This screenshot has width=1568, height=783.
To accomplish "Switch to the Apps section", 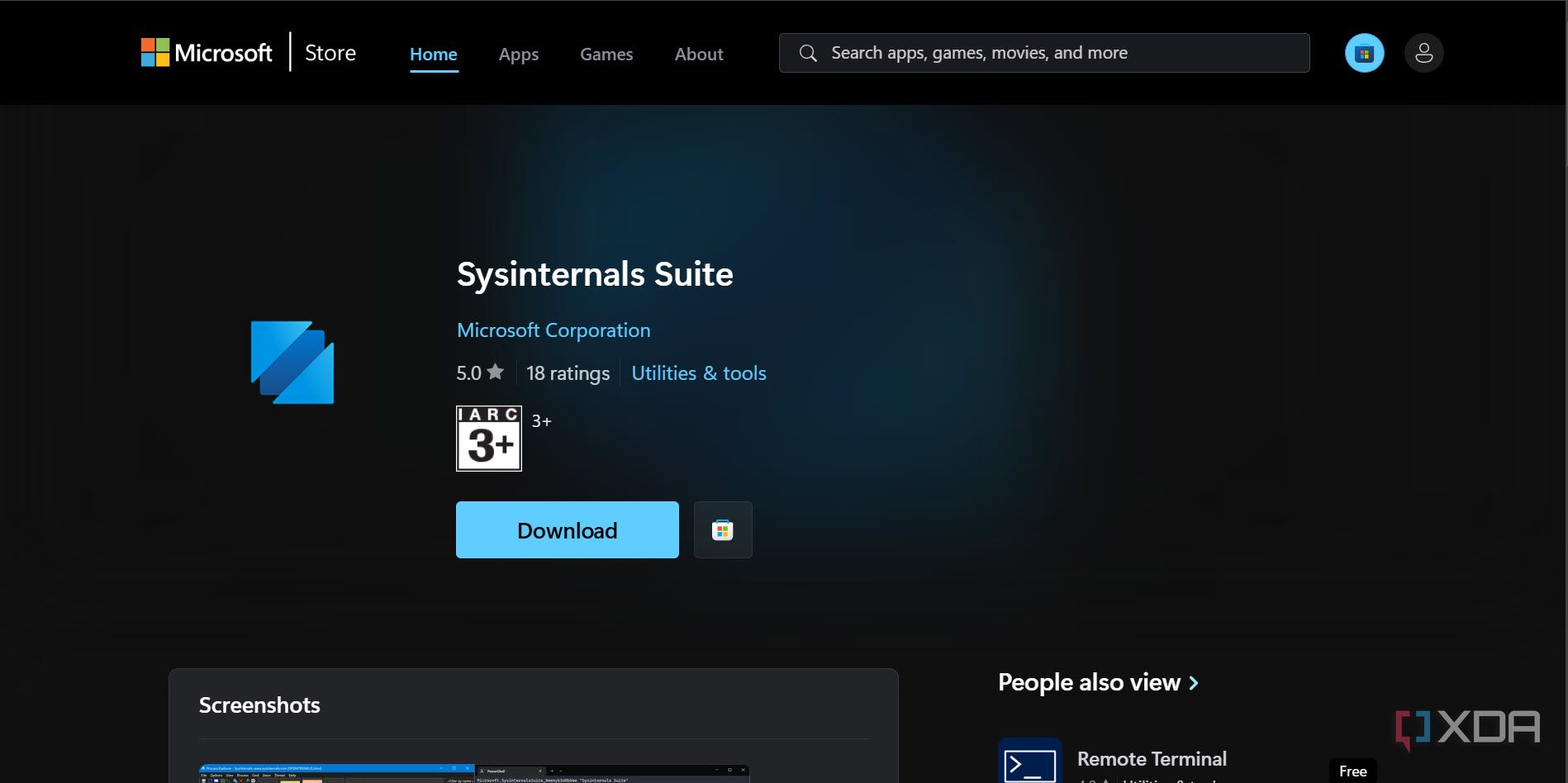I will (x=518, y=54).
